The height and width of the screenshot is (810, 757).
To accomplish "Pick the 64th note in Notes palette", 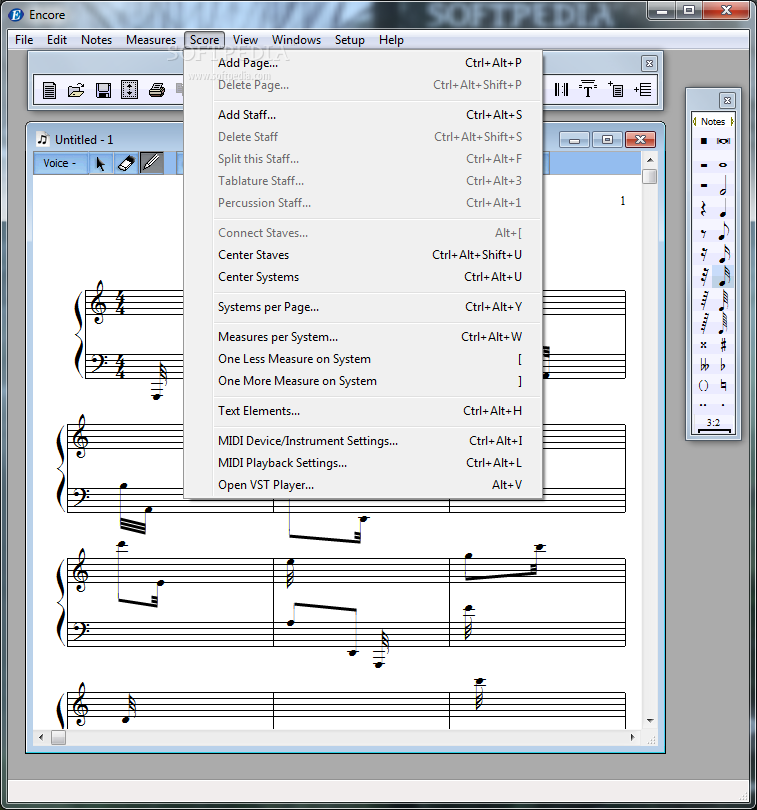I will (x=723, y=300).
